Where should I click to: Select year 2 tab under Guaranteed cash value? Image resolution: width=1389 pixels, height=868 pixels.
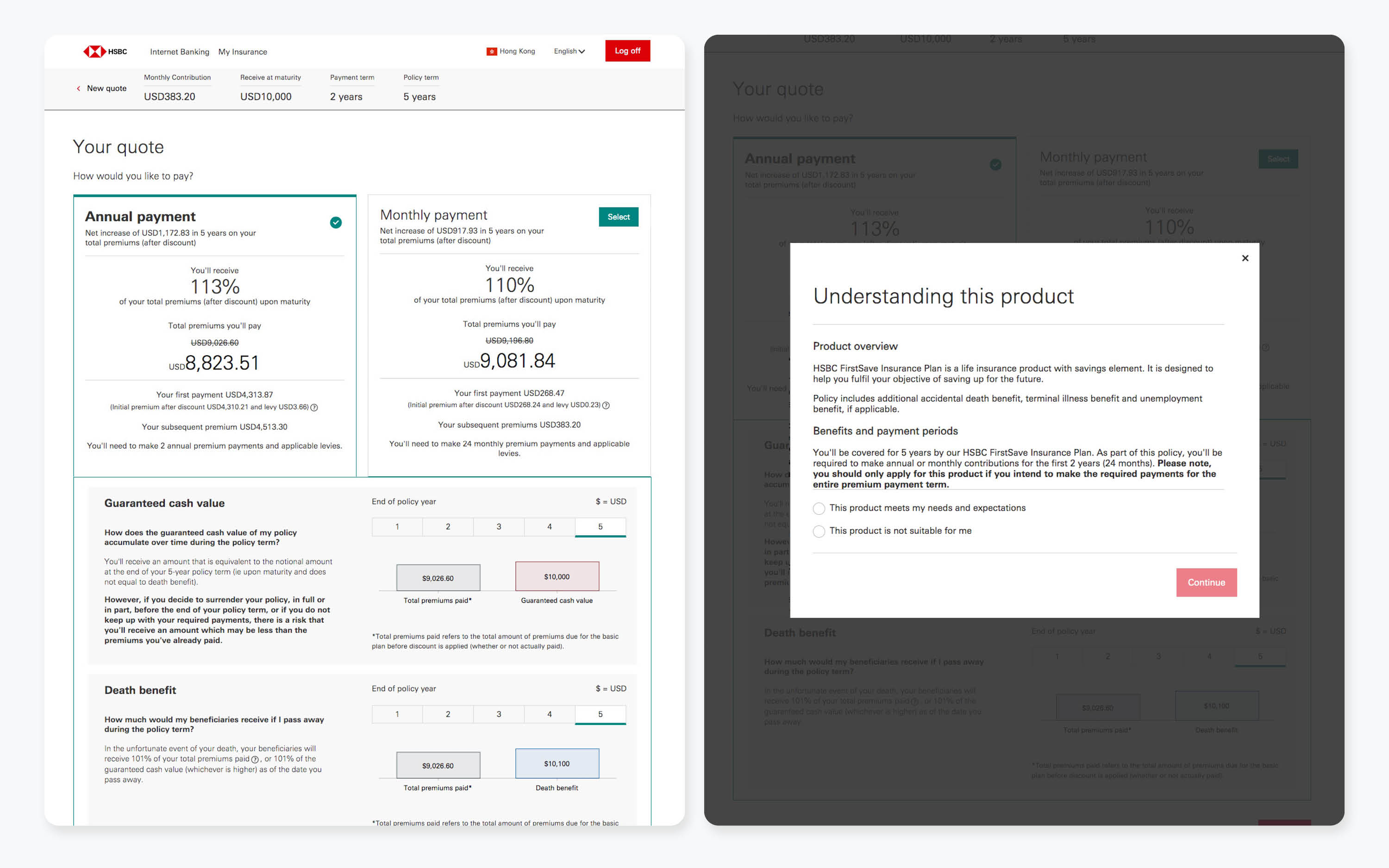pos(448,527)
